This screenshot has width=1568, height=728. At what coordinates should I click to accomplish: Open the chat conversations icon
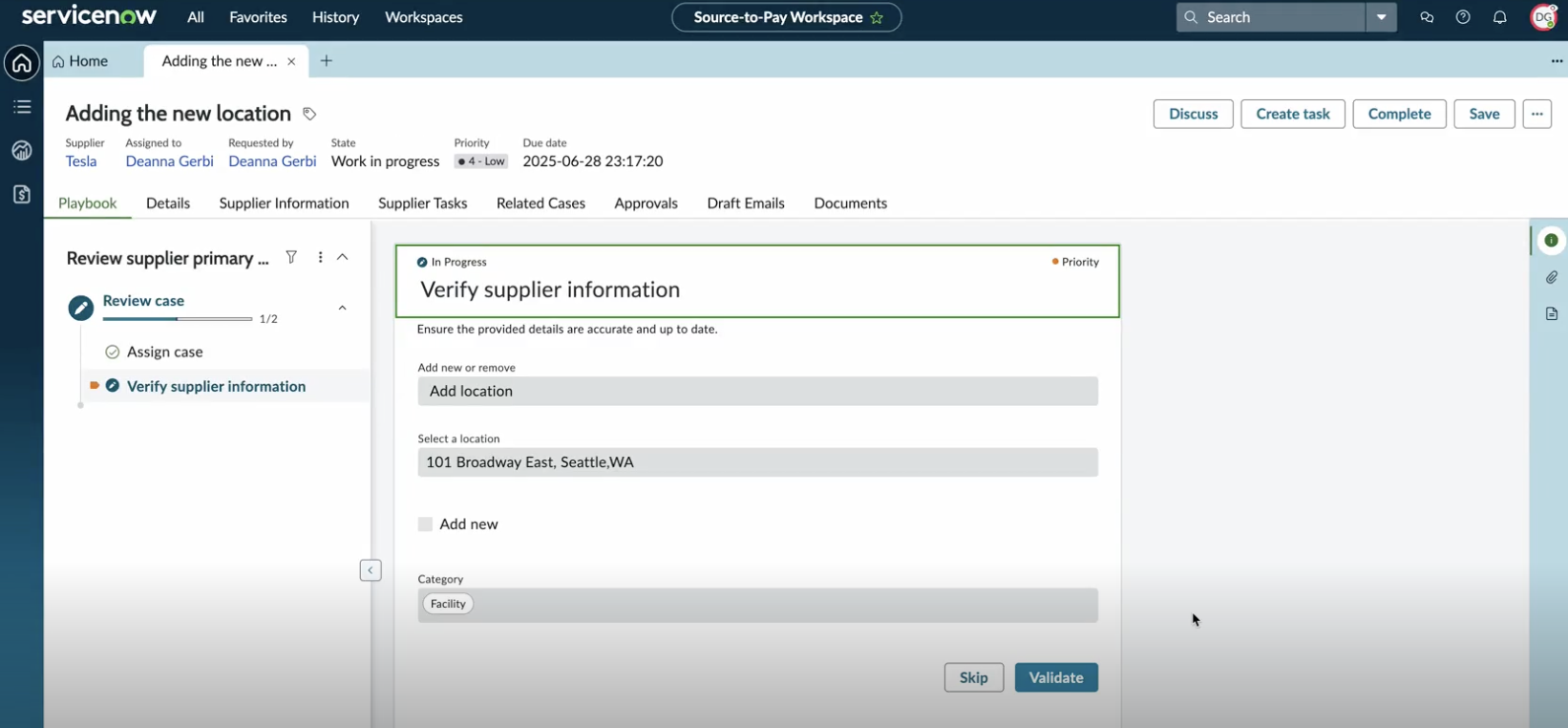[x=1427, y=17]
